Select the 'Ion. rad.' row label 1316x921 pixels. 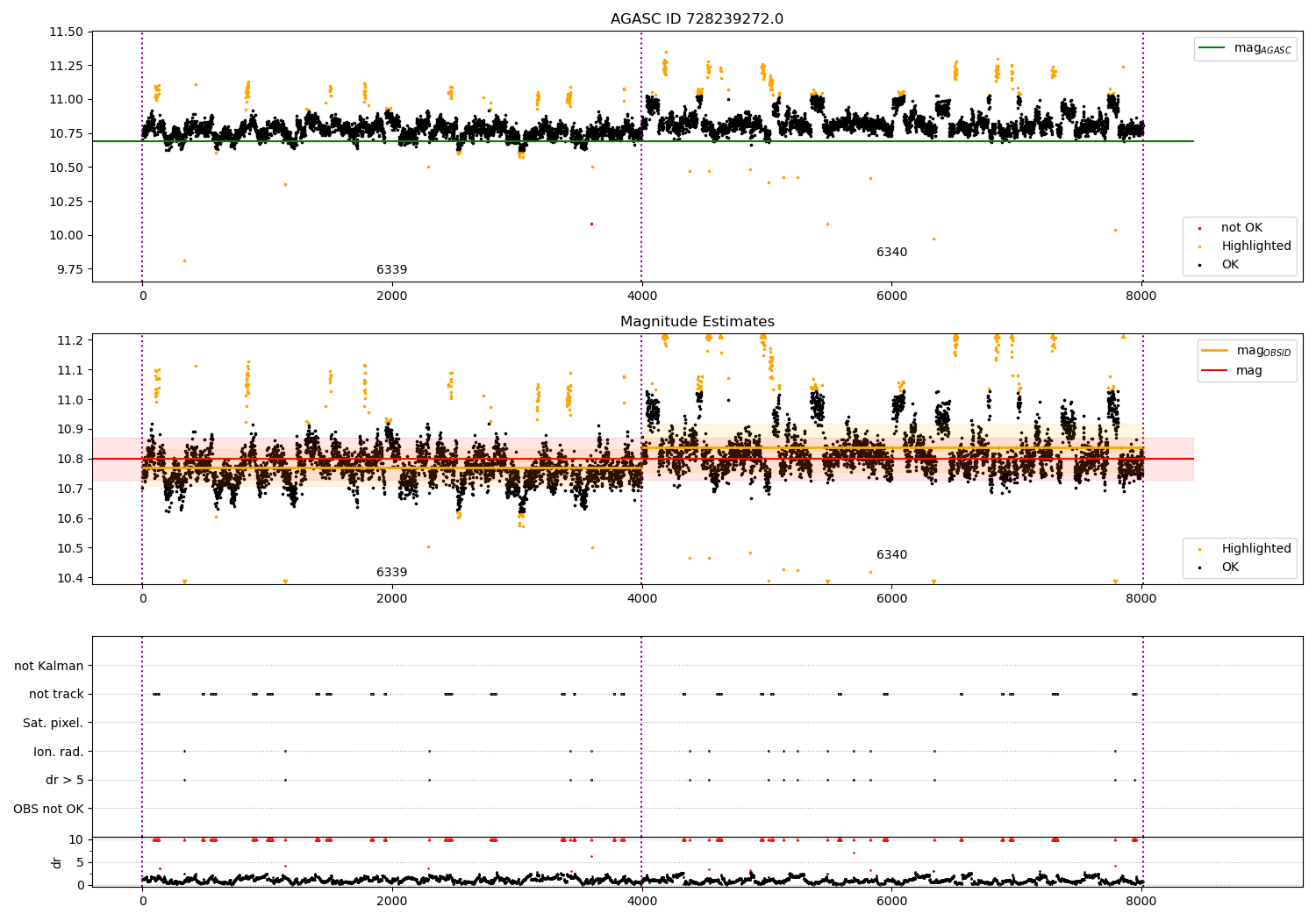tap(59, 752)
